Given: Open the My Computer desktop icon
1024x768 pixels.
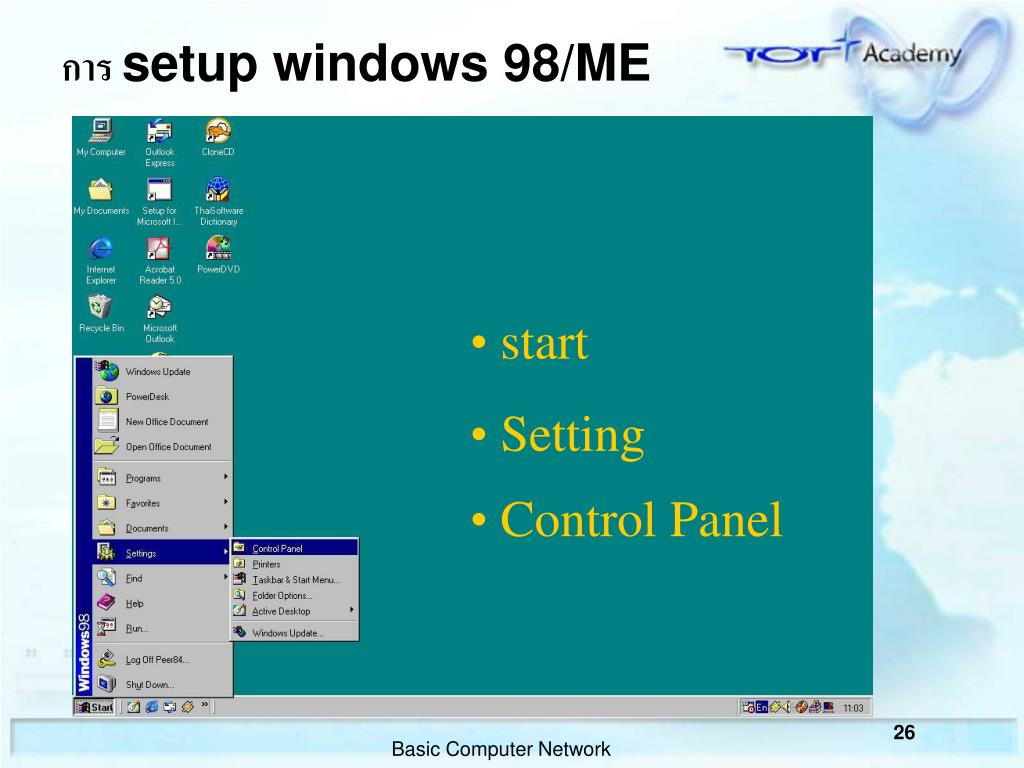Looking at the screenshot, I should (x=101, y=138).
